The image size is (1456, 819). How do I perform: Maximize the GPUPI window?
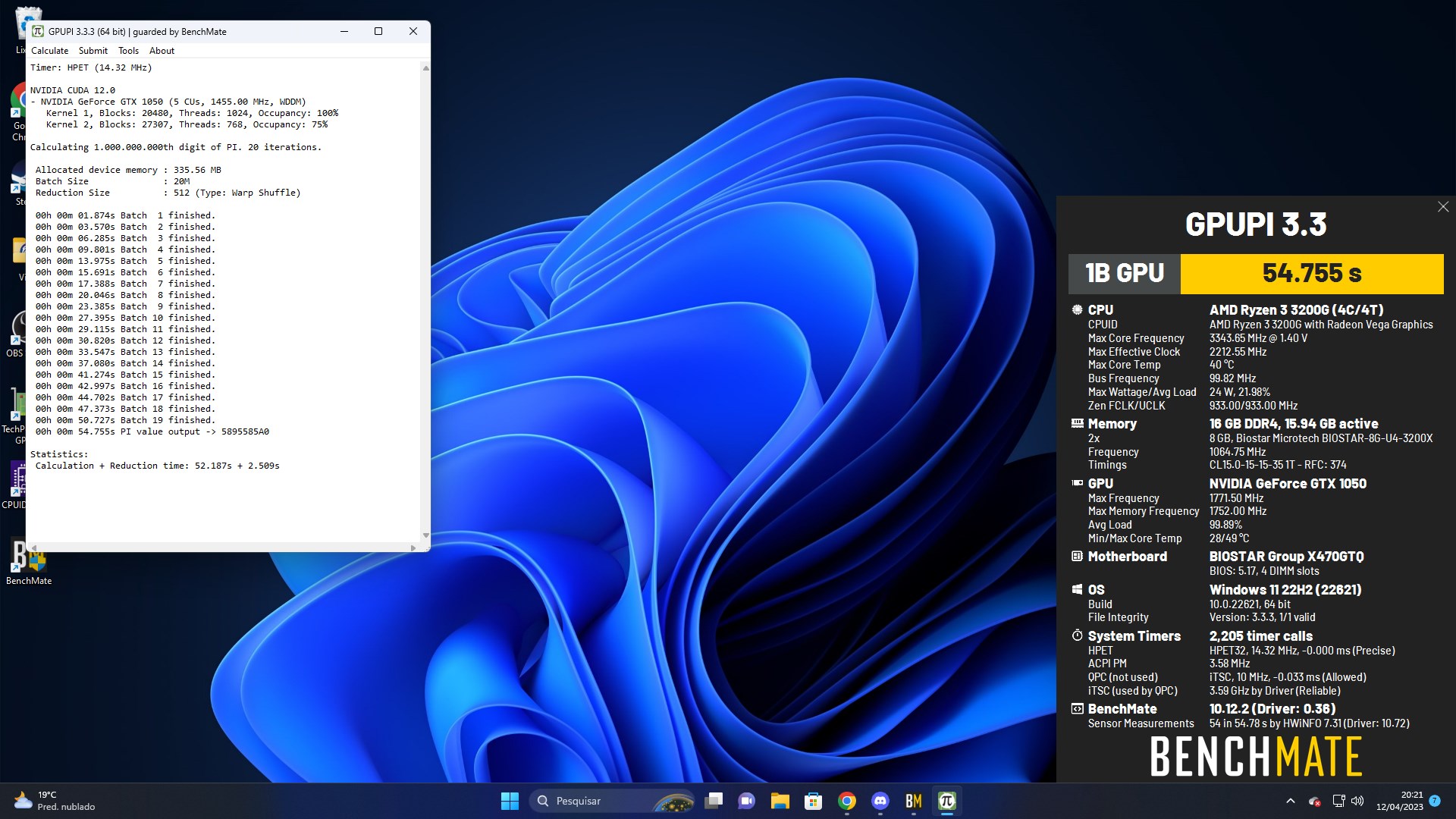tap(378, 32)
